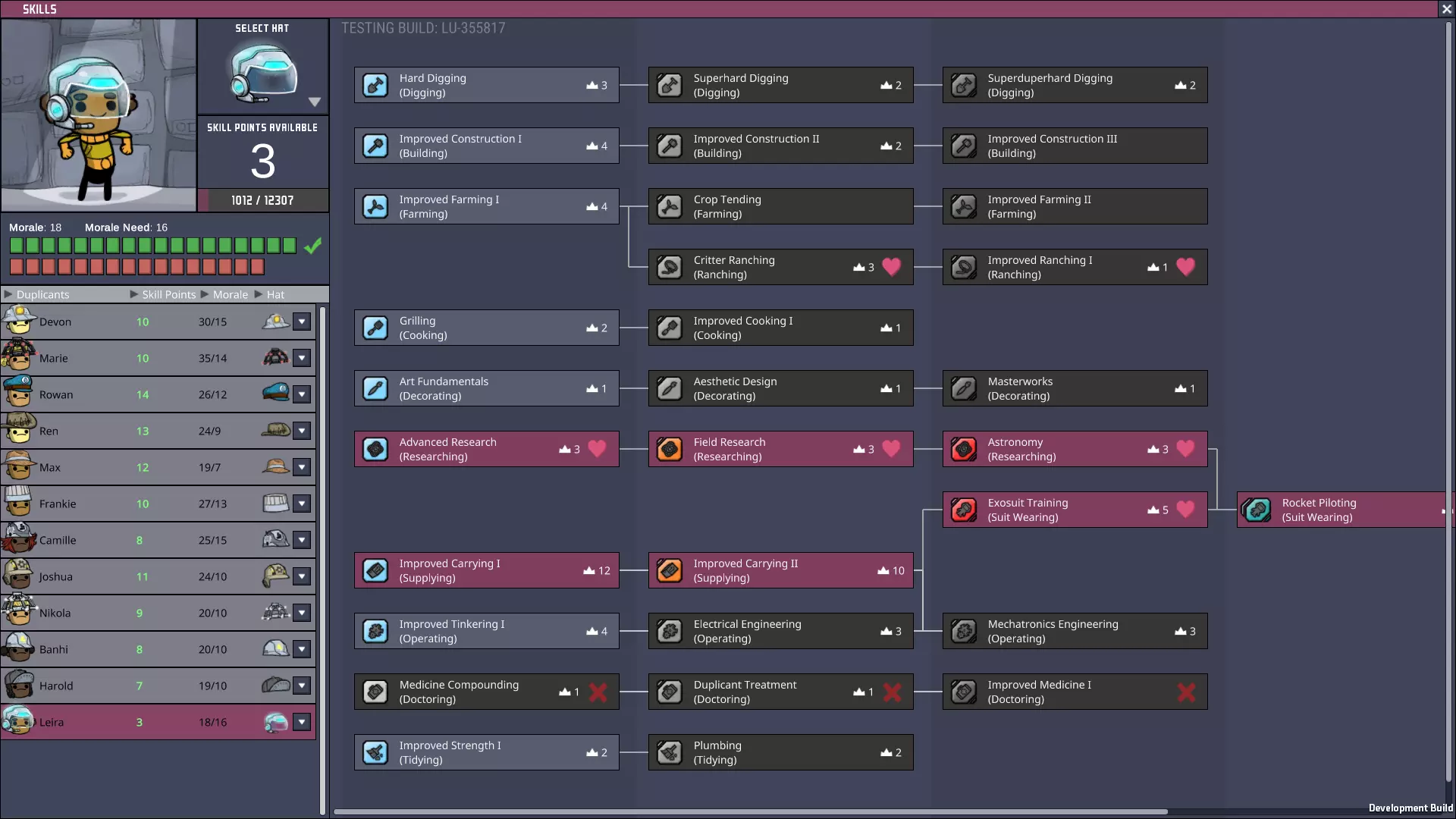The width and height of the screenshot is (1456, 819).
Task: Open Devon's hat dropdown
Action: coord(302,322)
